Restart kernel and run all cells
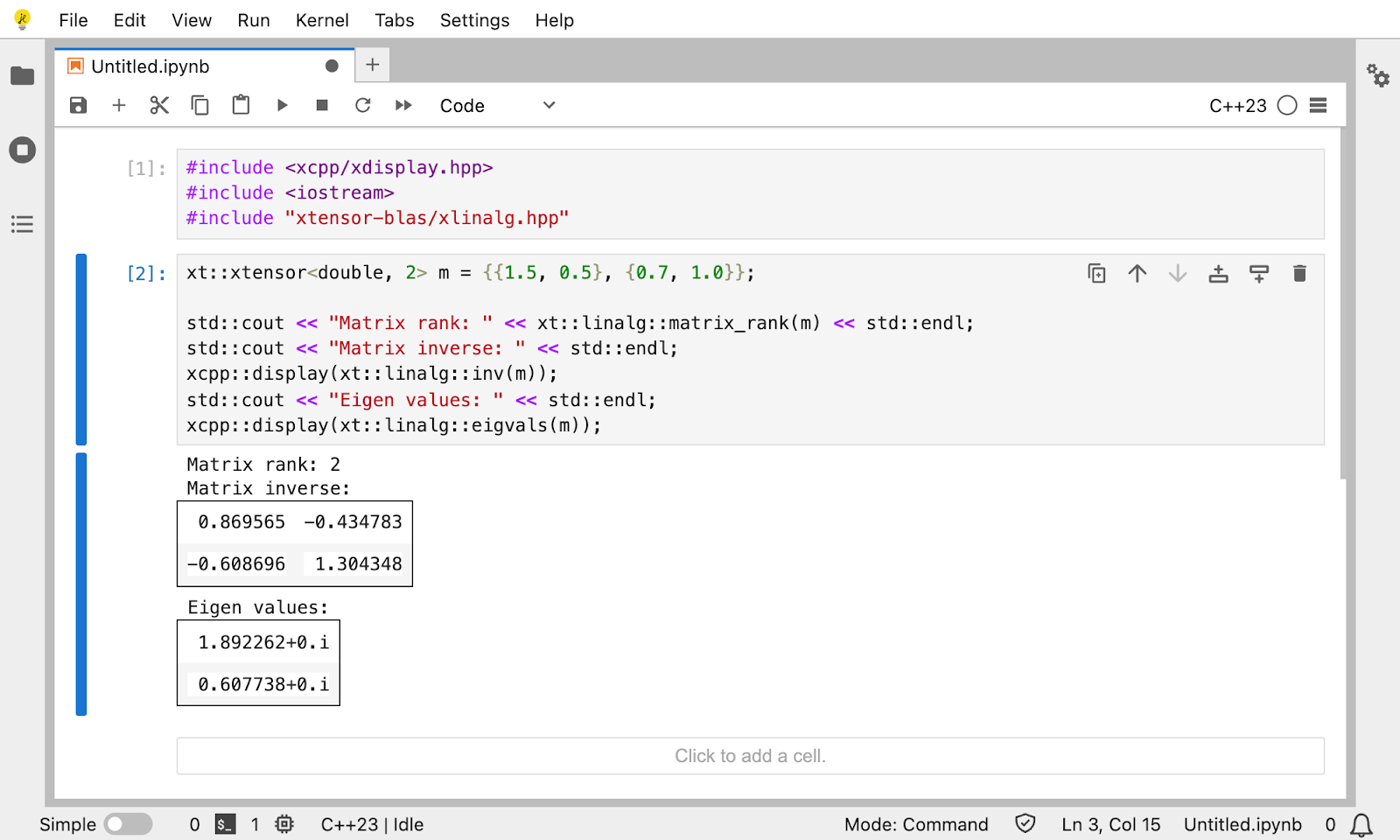 click(x=403, y=105)
